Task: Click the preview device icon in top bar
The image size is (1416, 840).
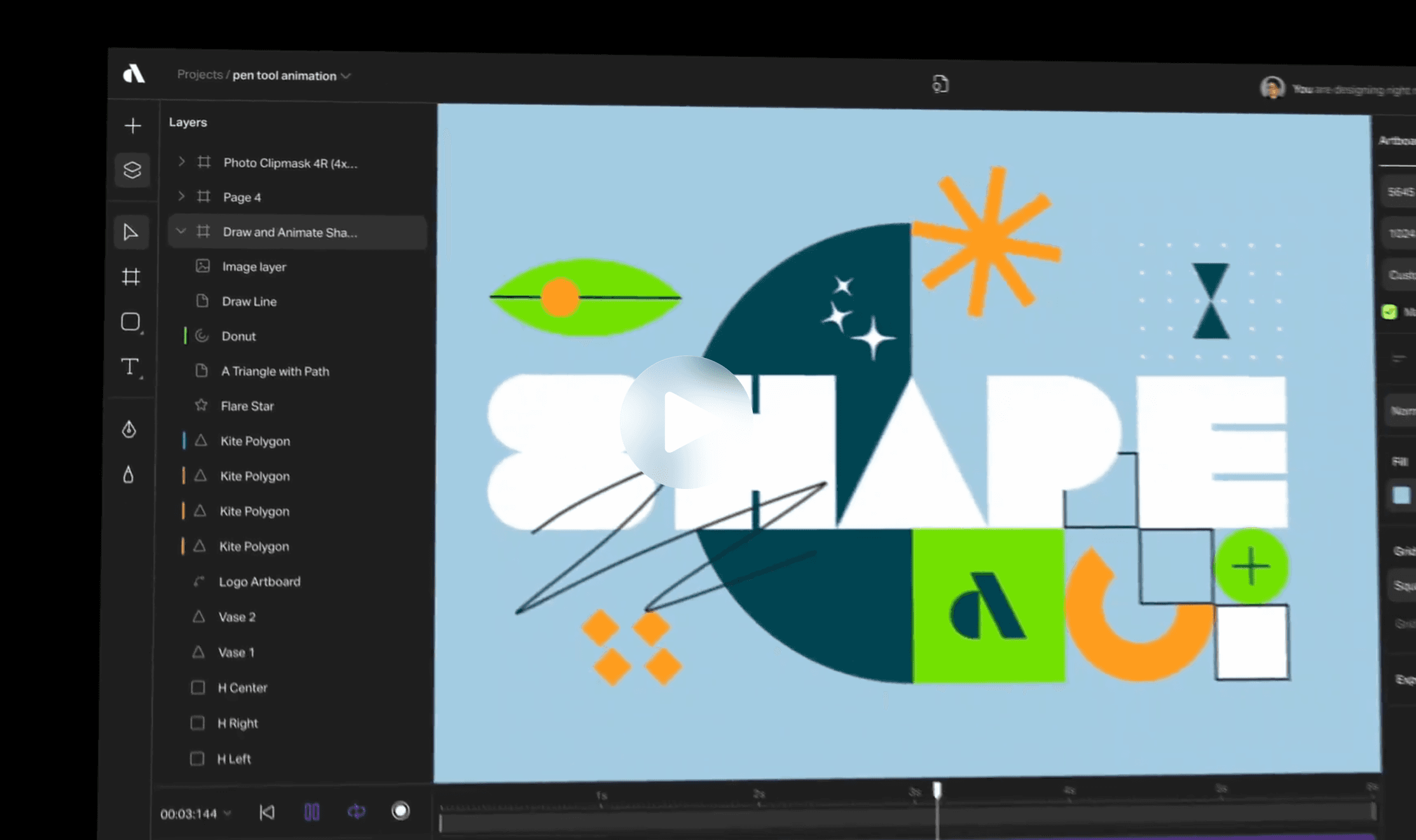Action: click(940, 84)
